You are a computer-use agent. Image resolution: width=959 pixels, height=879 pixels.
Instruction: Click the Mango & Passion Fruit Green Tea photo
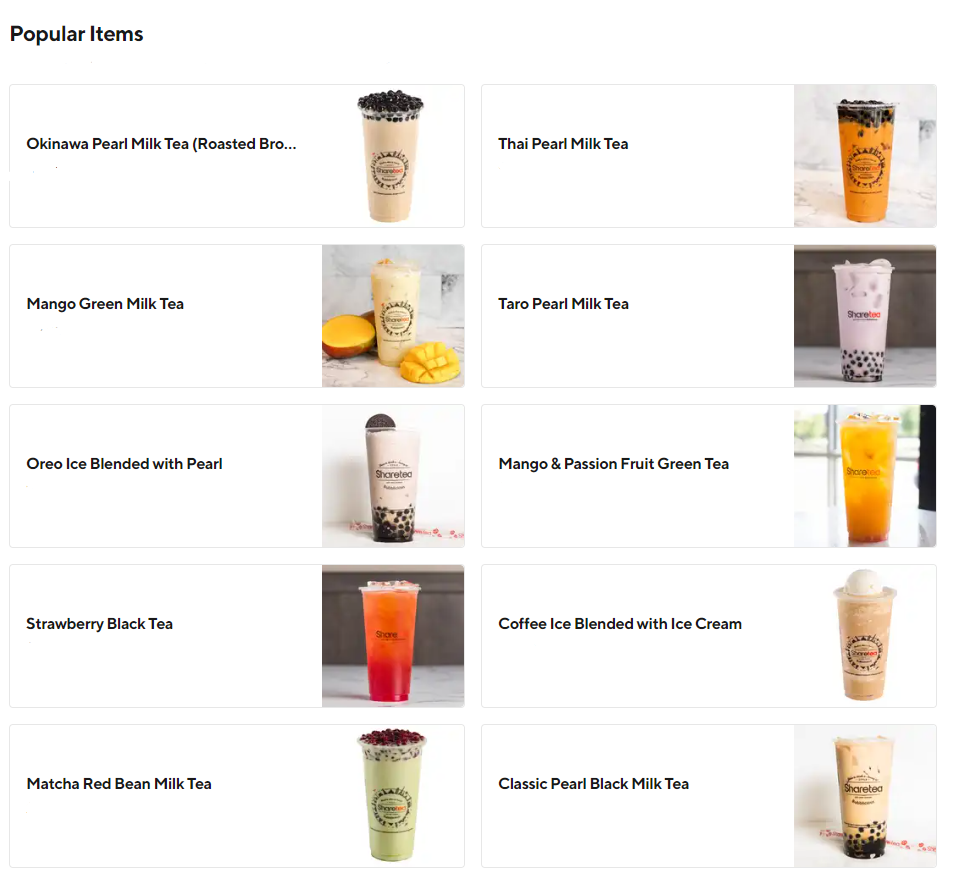865,476
